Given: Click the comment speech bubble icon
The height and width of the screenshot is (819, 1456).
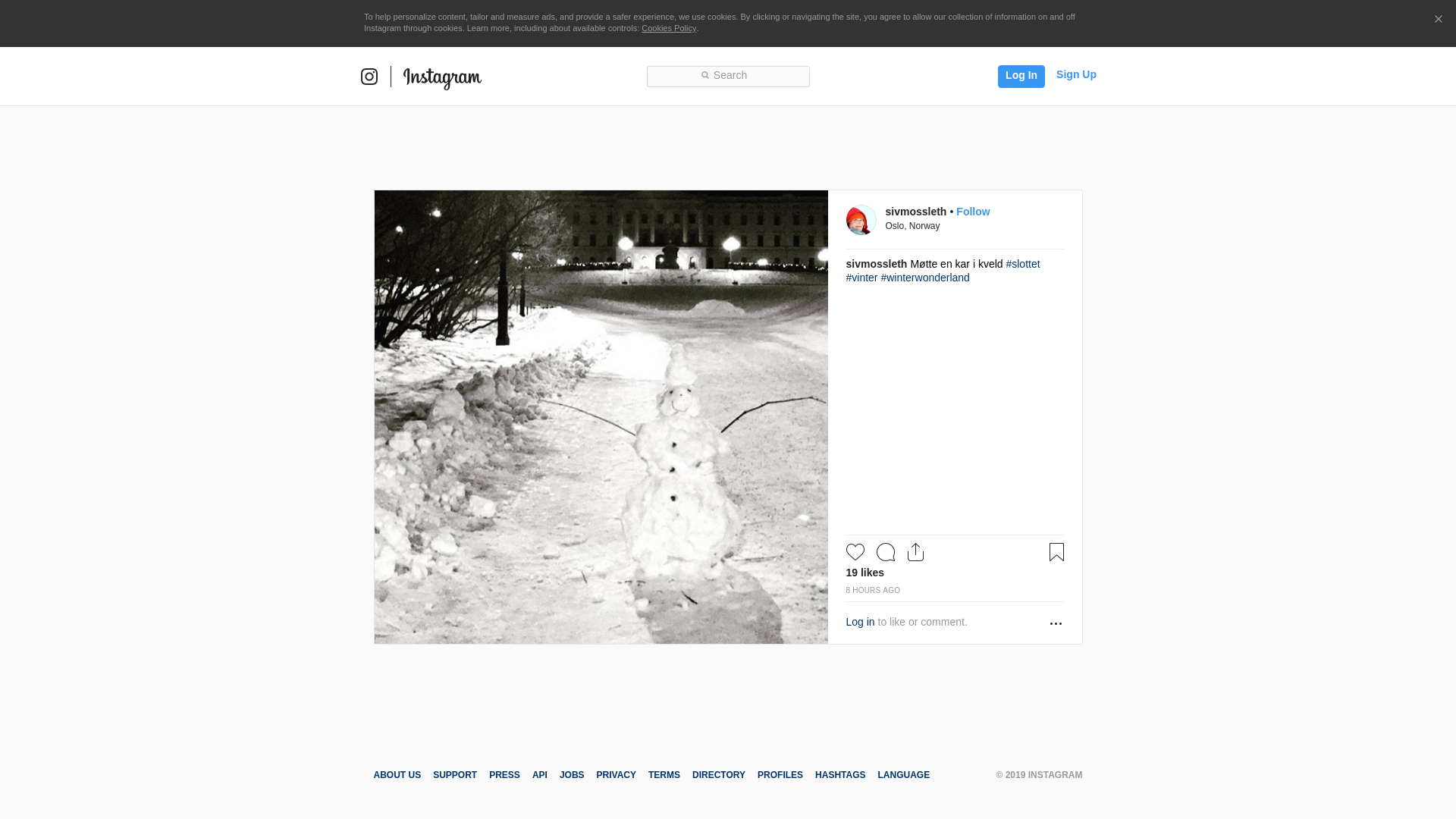Looking at the screenshot, I should coord(885,552).
